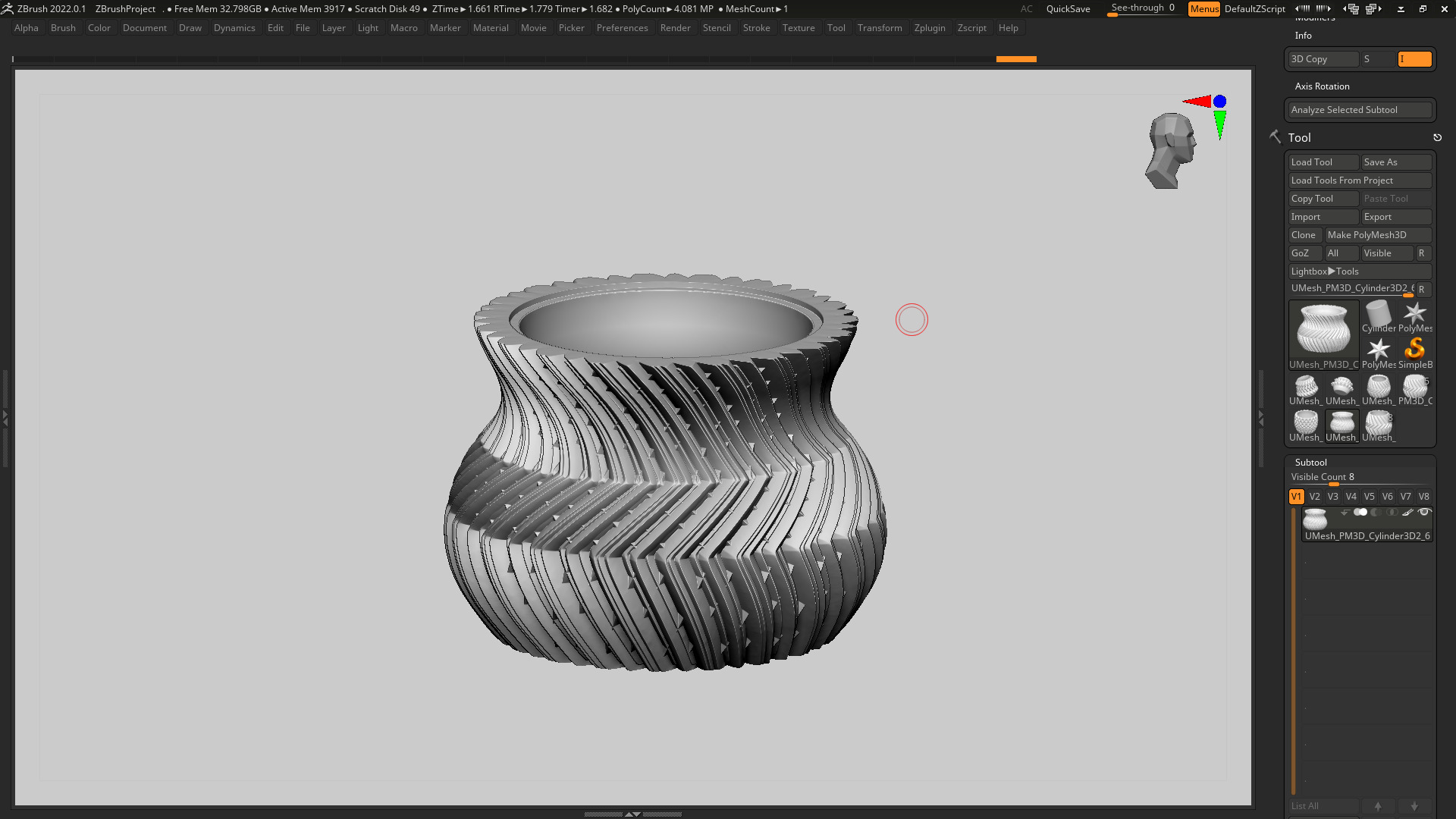Viewport: 1456px width, 819px height.
Task: Open the Transform menu
Action: [x=880, y=28]
